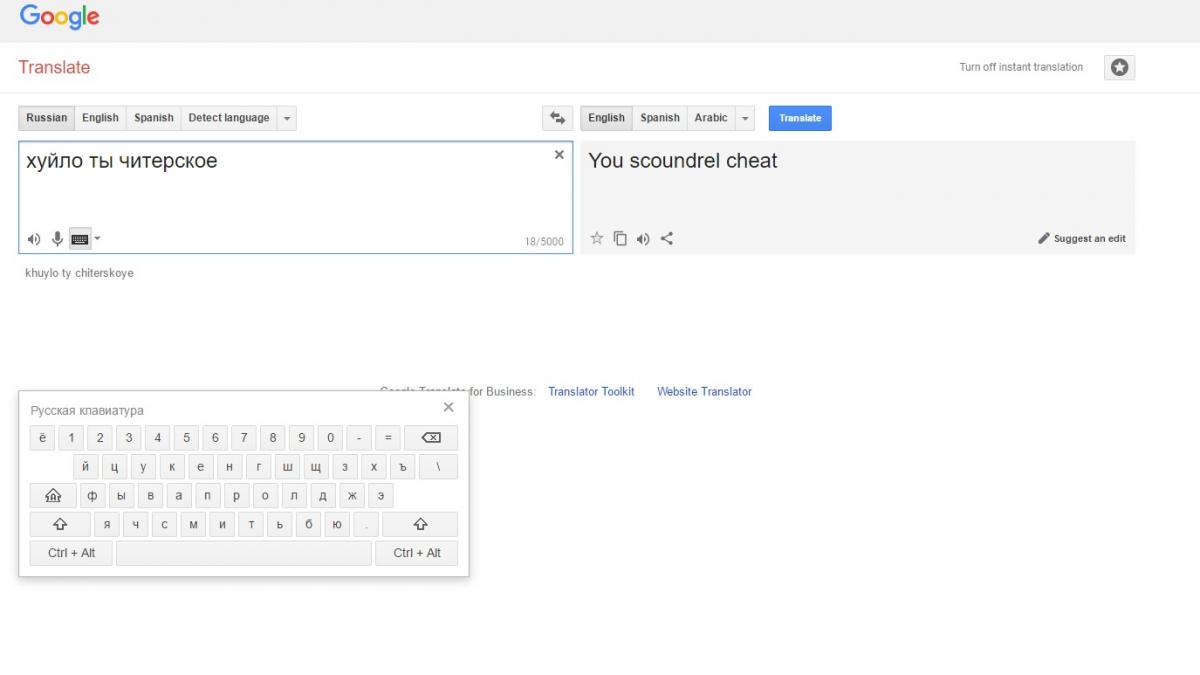Listen to the Russian source text

point(34,239)
